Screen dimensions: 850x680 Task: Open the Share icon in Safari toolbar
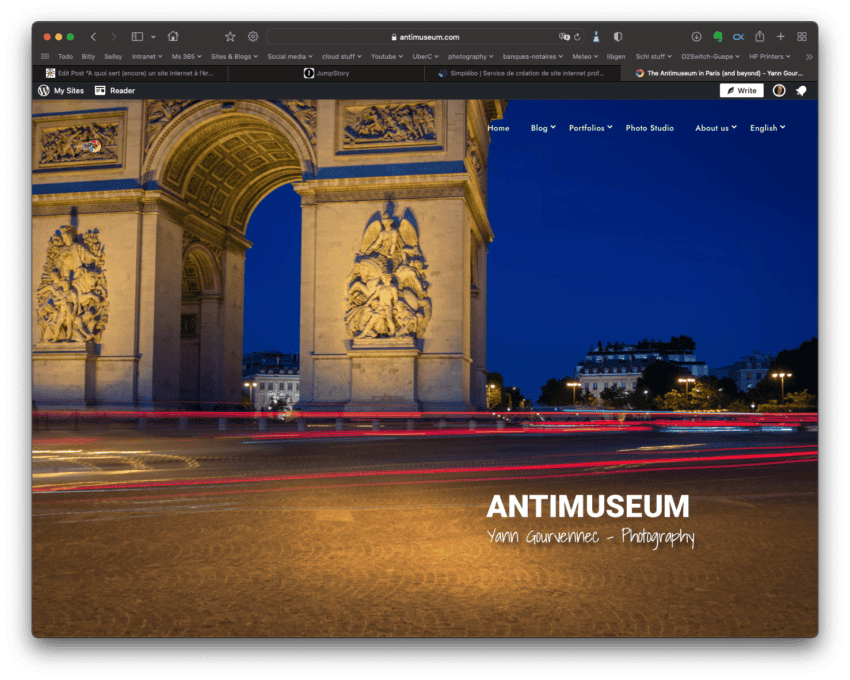[760, 36]
